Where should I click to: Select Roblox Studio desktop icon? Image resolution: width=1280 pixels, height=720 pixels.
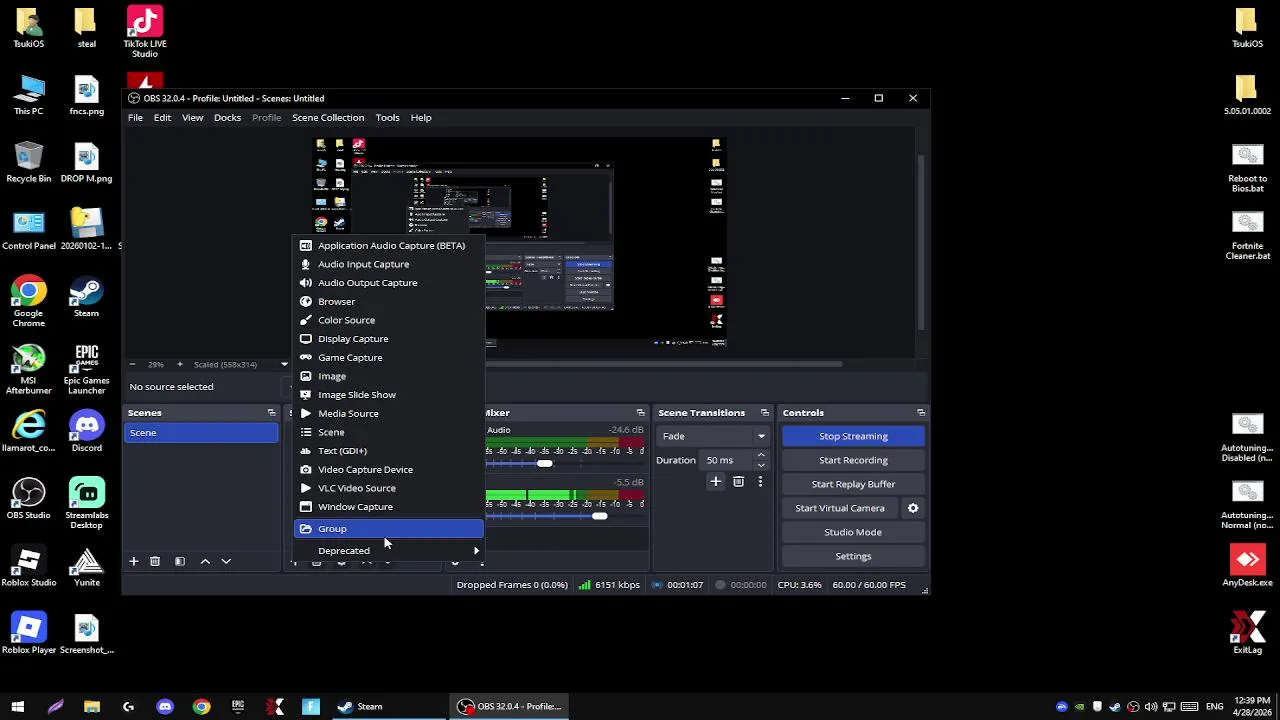click(29, 567)
